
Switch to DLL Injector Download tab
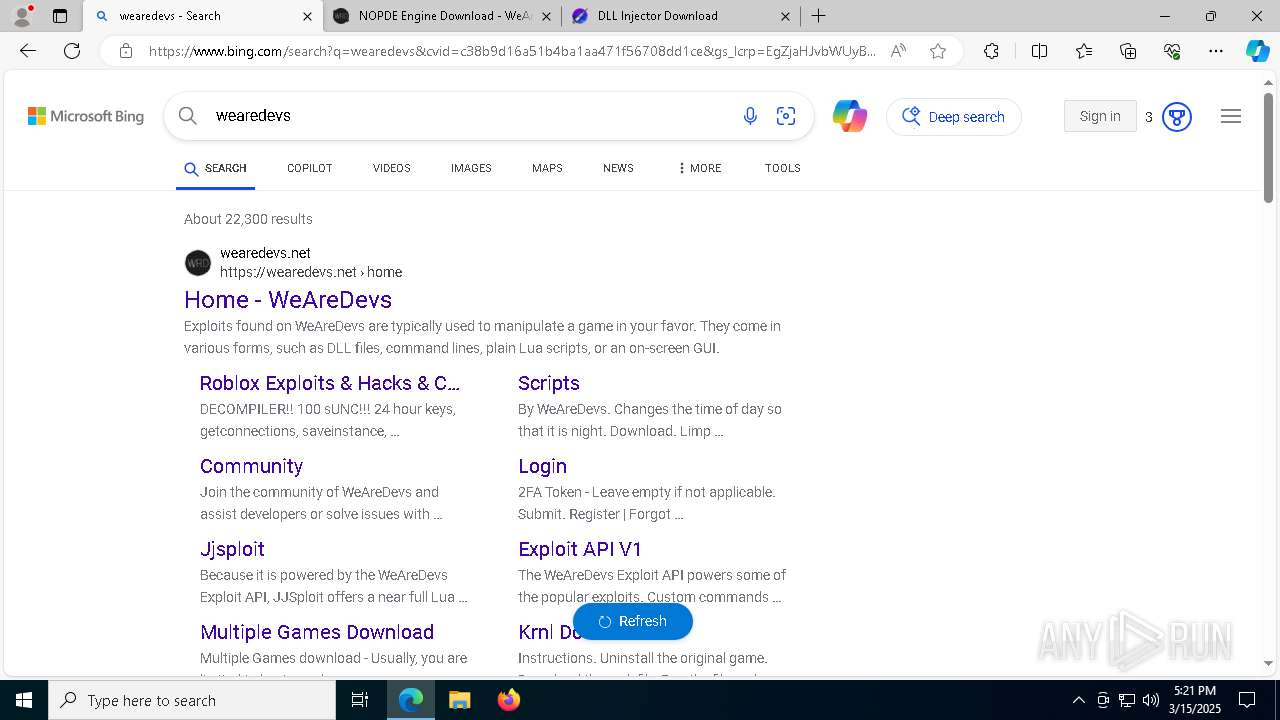tap(680, 16)
